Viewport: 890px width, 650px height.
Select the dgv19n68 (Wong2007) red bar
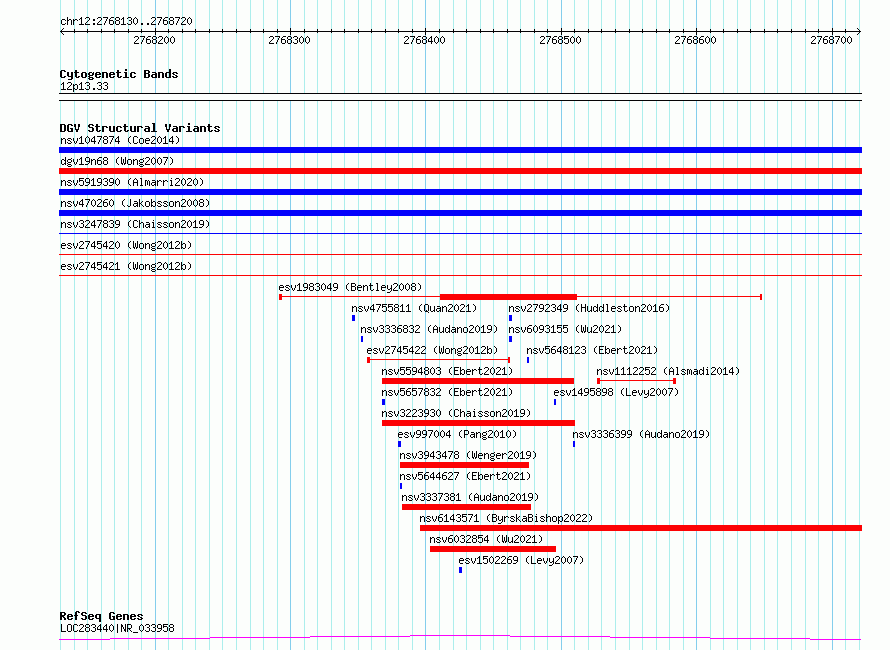460,171
